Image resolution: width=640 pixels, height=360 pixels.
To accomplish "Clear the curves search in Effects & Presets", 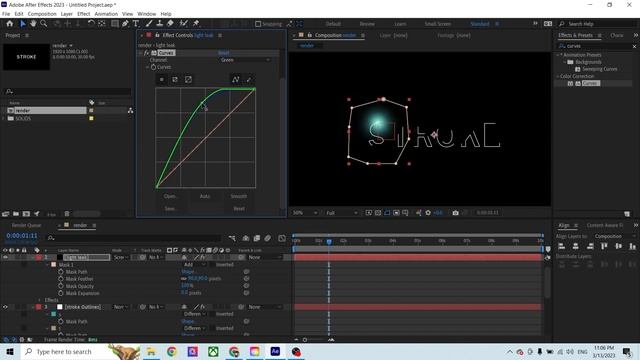I will (634, 46).
